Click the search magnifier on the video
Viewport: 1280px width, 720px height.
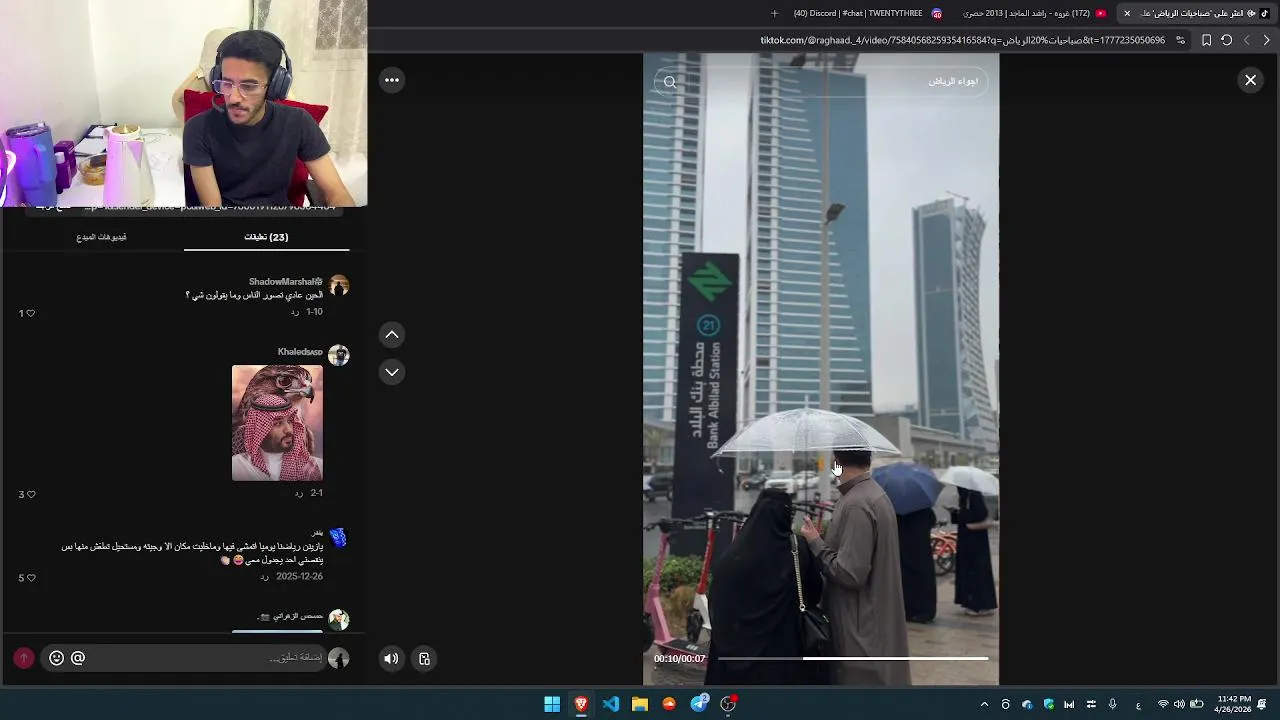[670, 82]
